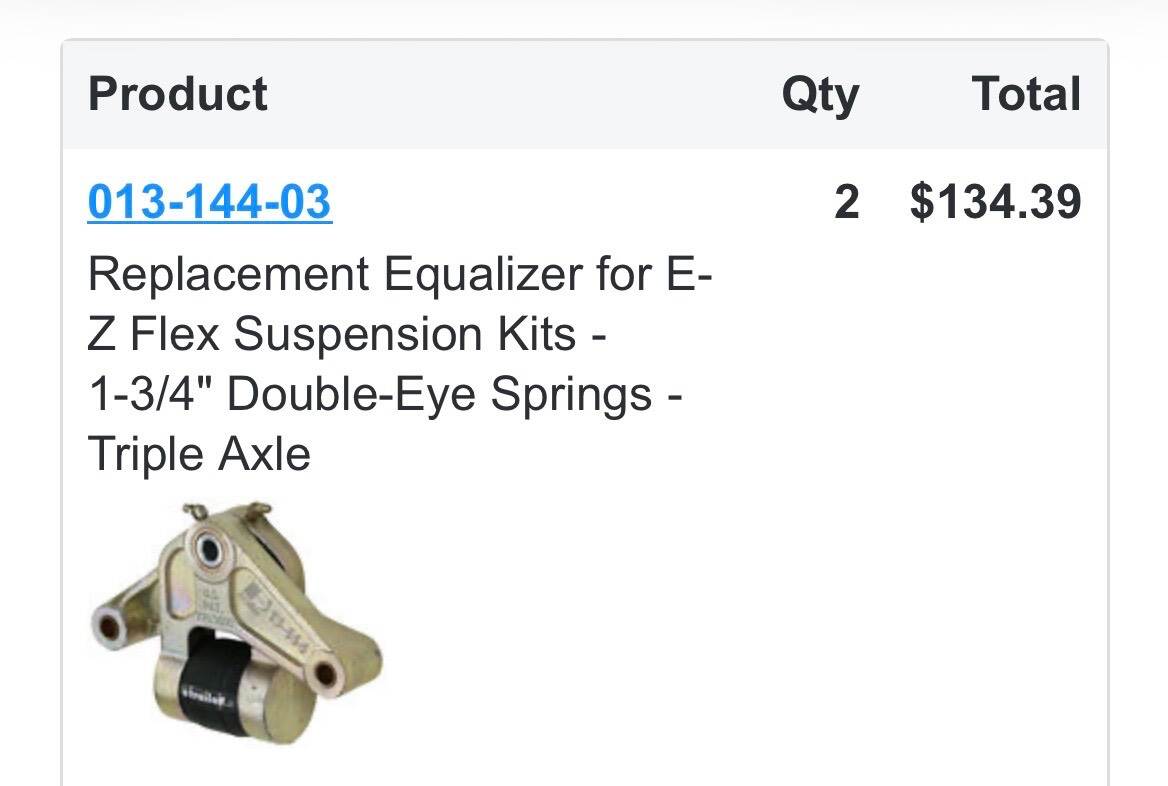The image size is (1168, 786).
Task: Click the Qty column header
Action: 819,95
